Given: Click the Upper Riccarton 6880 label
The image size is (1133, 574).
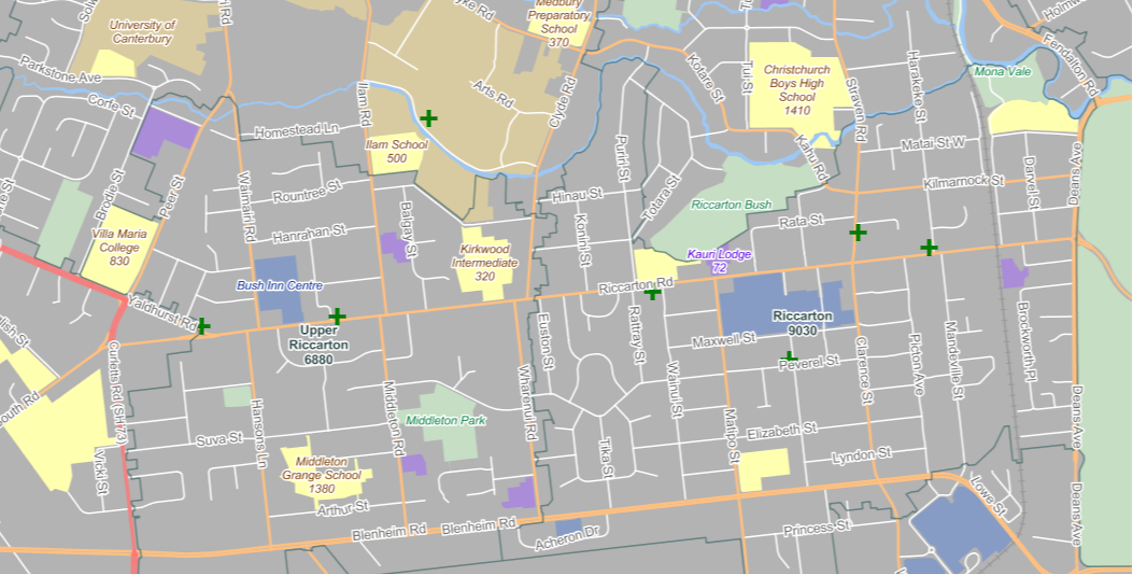Looking at the screenshot, I should pyautogui.click(x=318, y=345).
